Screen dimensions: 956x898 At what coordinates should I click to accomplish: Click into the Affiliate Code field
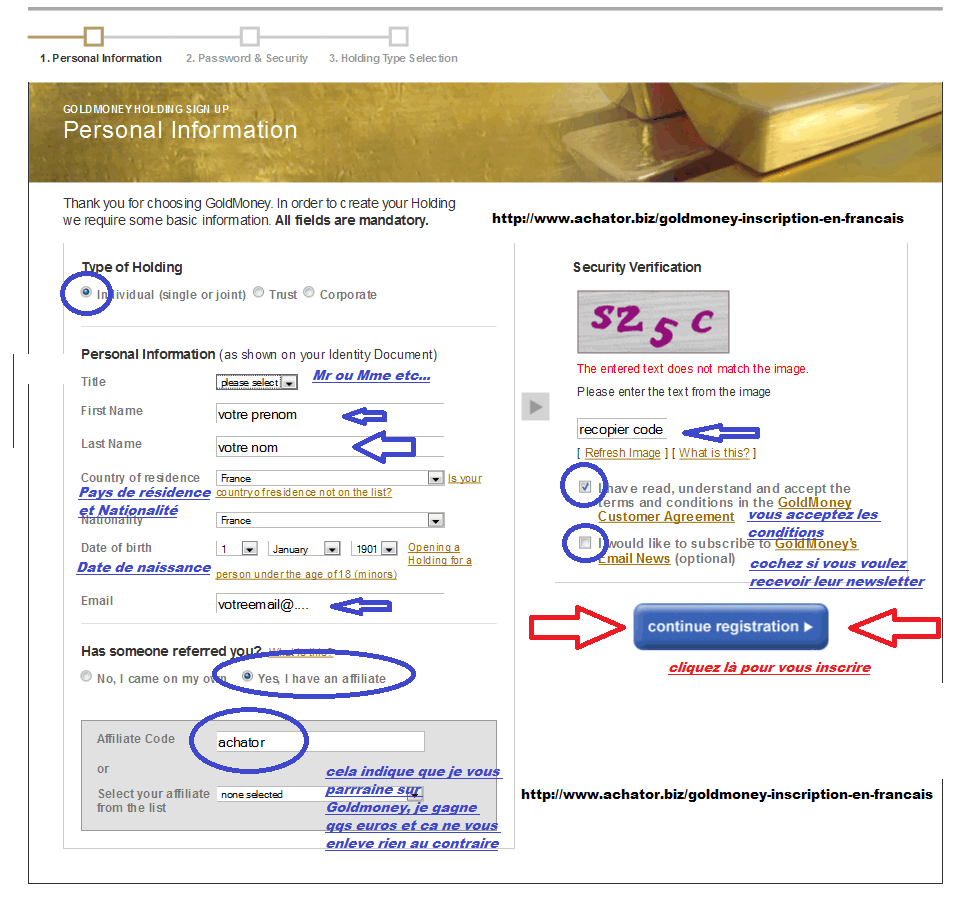(320, 742)
